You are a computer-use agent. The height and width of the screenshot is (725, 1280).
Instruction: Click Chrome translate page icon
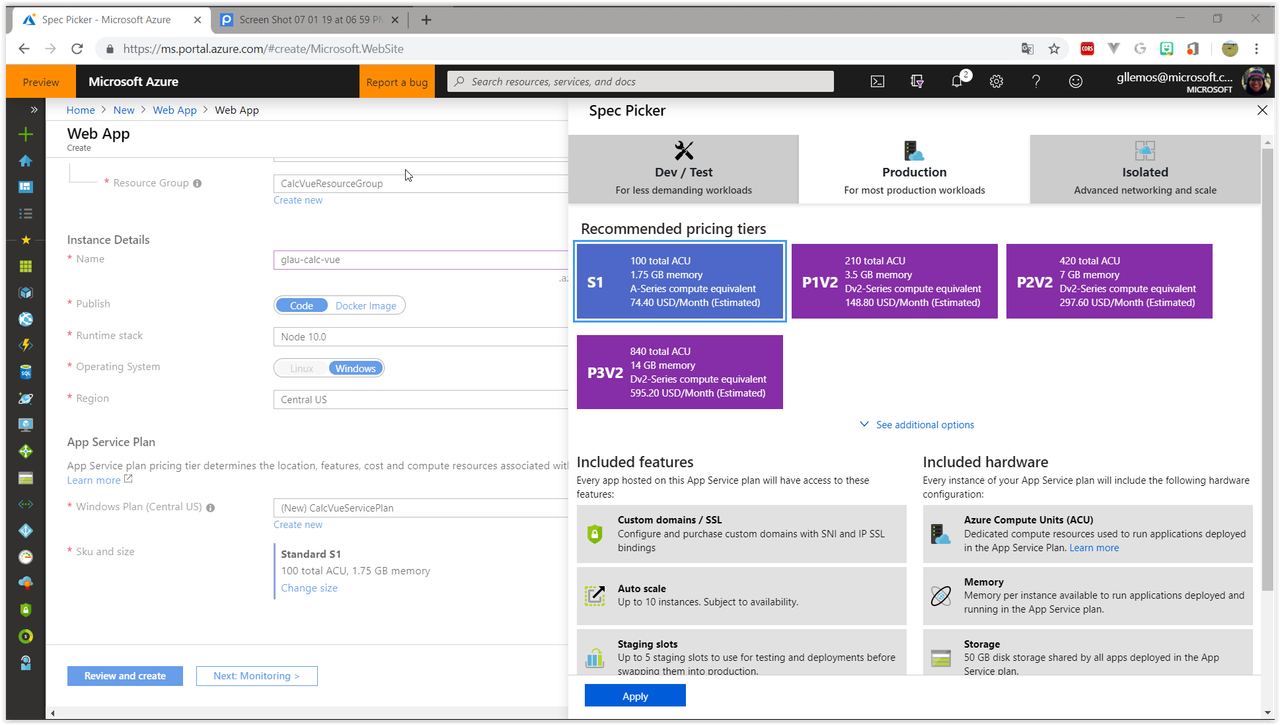1027,48
